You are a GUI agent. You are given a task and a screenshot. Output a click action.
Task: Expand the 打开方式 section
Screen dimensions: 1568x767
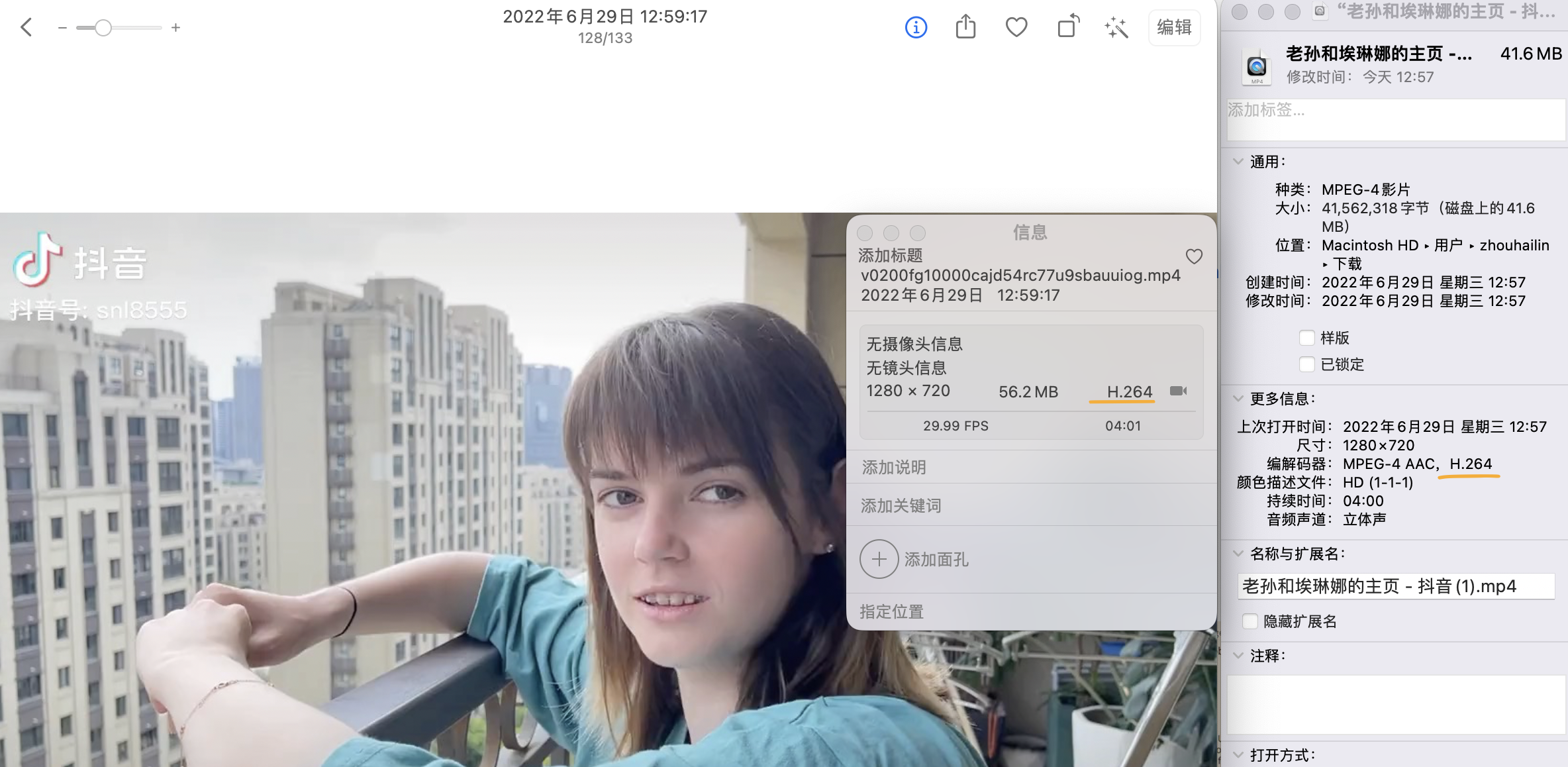[1238, 754]
